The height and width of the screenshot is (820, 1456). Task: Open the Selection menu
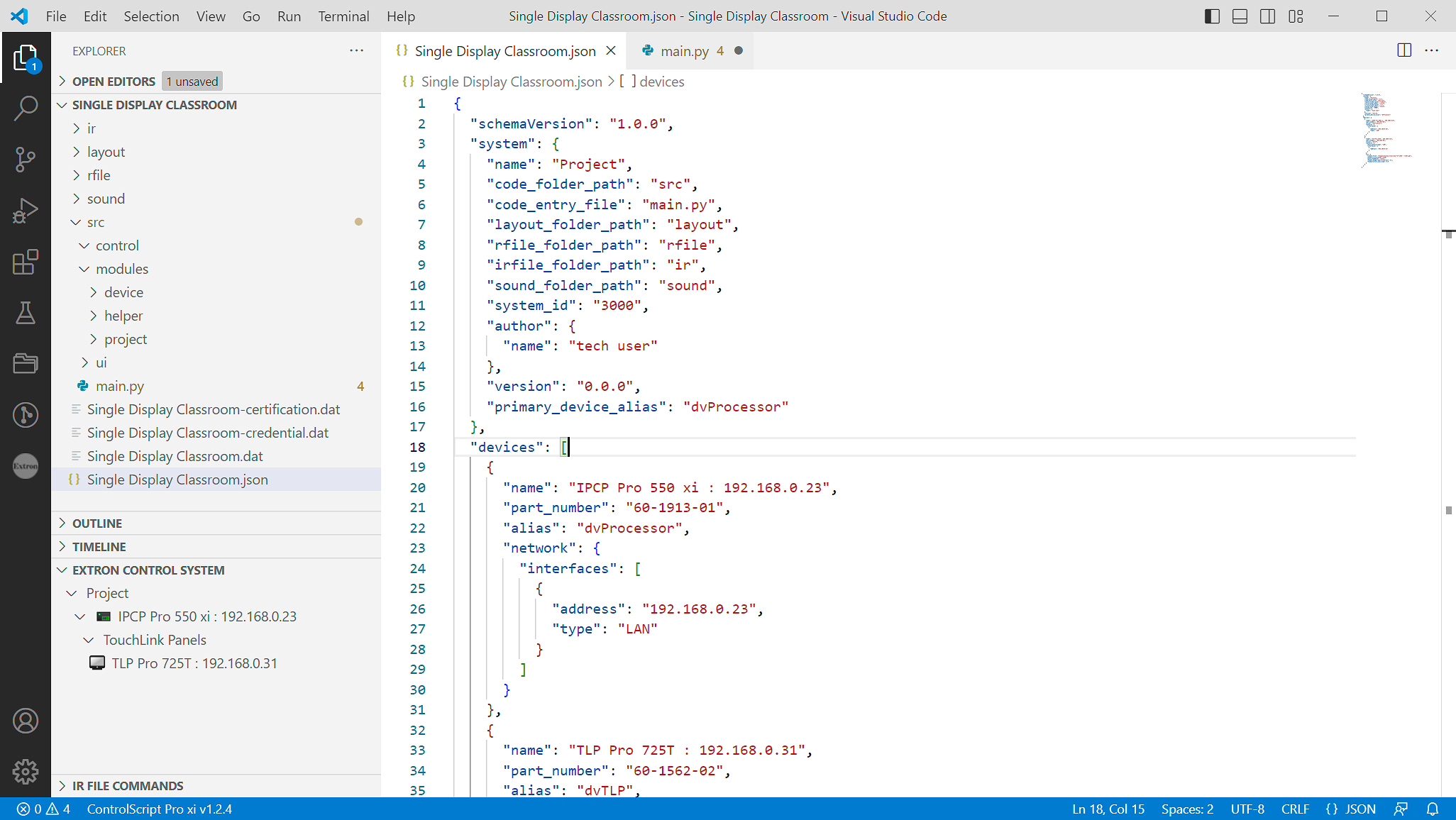click(152, 16)
